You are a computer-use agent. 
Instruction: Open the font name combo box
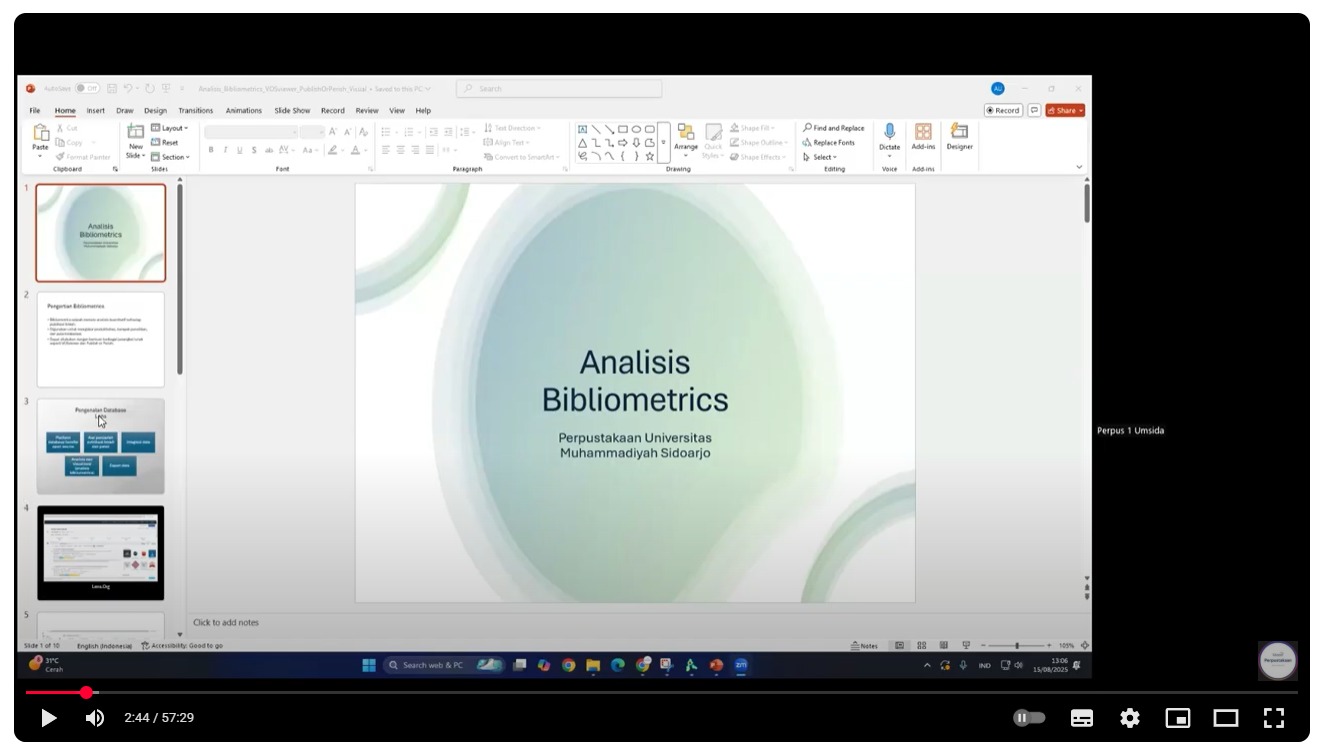point(251,132)
